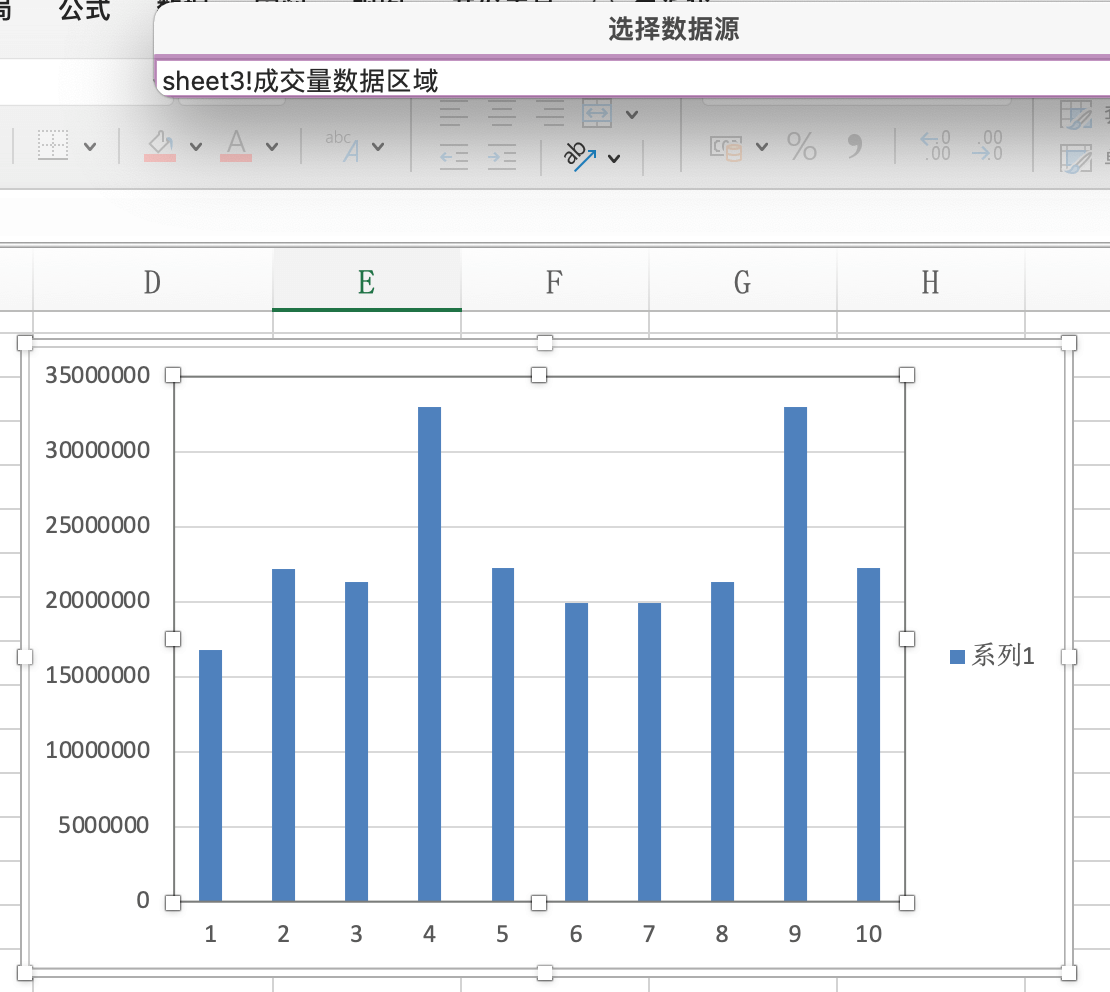1110x992 pixels.
Task: Open the borders dropdown arrow
Action: coord(90,147)
